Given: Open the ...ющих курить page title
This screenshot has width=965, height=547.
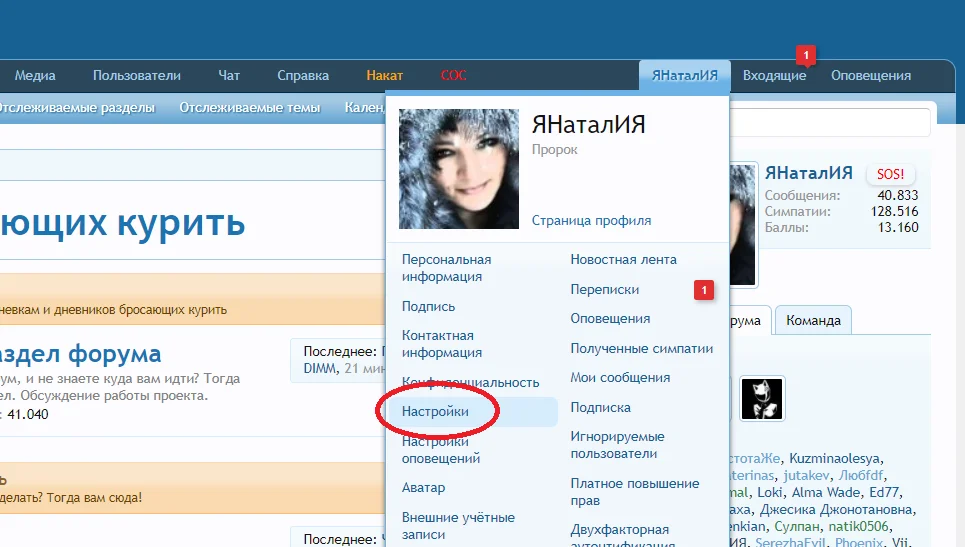Looking at the screenshot, I should [122, 223].
